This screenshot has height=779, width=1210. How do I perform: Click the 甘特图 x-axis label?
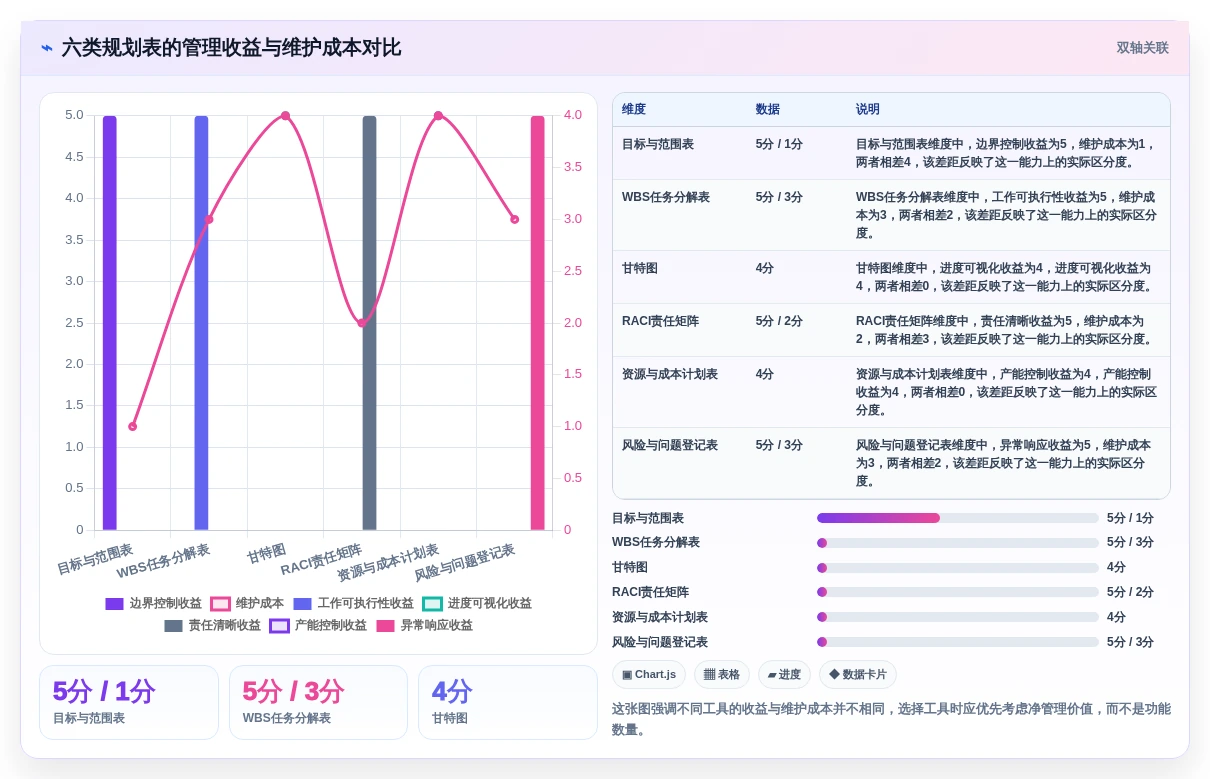[x=267, y=553]
